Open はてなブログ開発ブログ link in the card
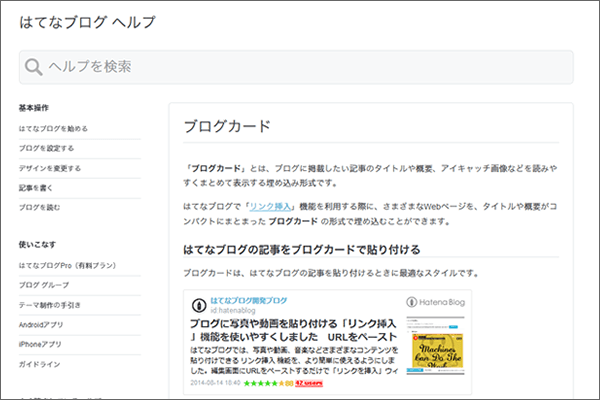600x400 pixels. pyautogui.click(x=249, y=300)
